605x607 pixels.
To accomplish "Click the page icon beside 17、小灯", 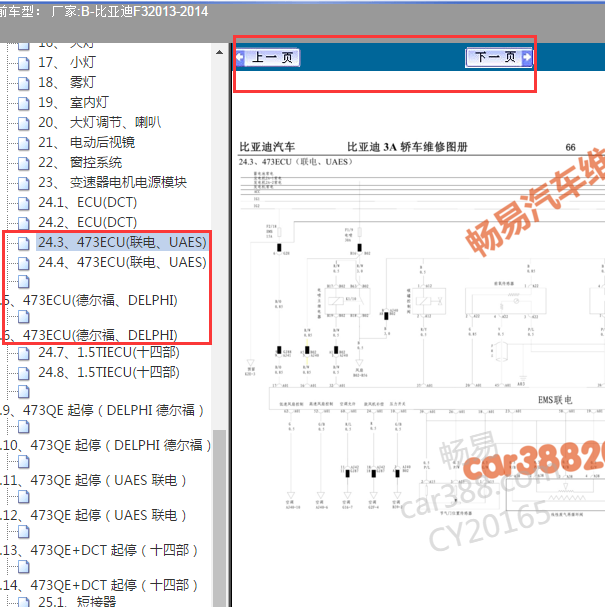I will pyautogui.click(x=24, y=62).
